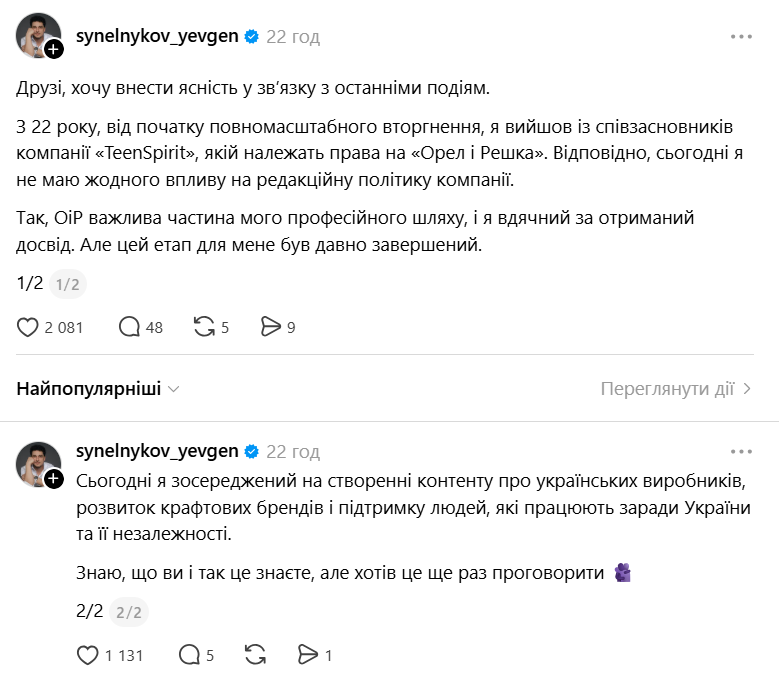Image resolution: width=779 pixels, height=673 pixels.
Task: Open synelnykov_yevgen profile from first post
Action: pyautogui.click(x=157, y=37)
